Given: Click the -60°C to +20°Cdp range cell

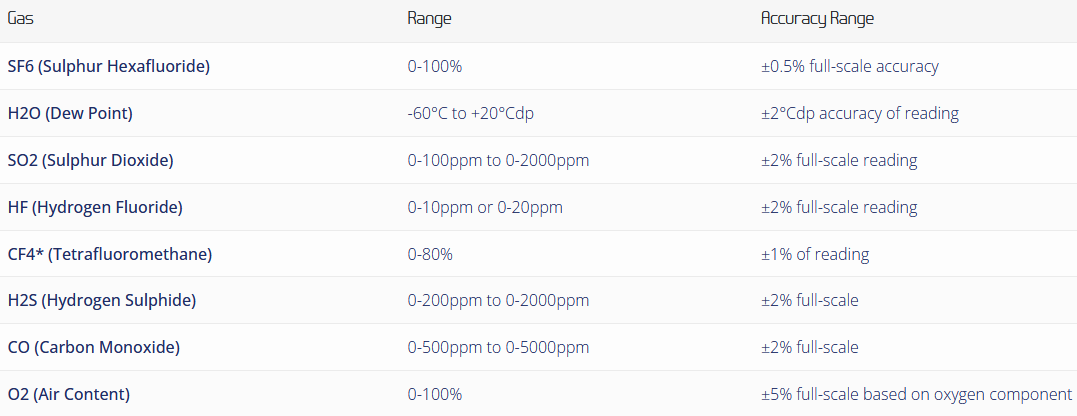Looking at the screenshot, I should click(471, 114).
